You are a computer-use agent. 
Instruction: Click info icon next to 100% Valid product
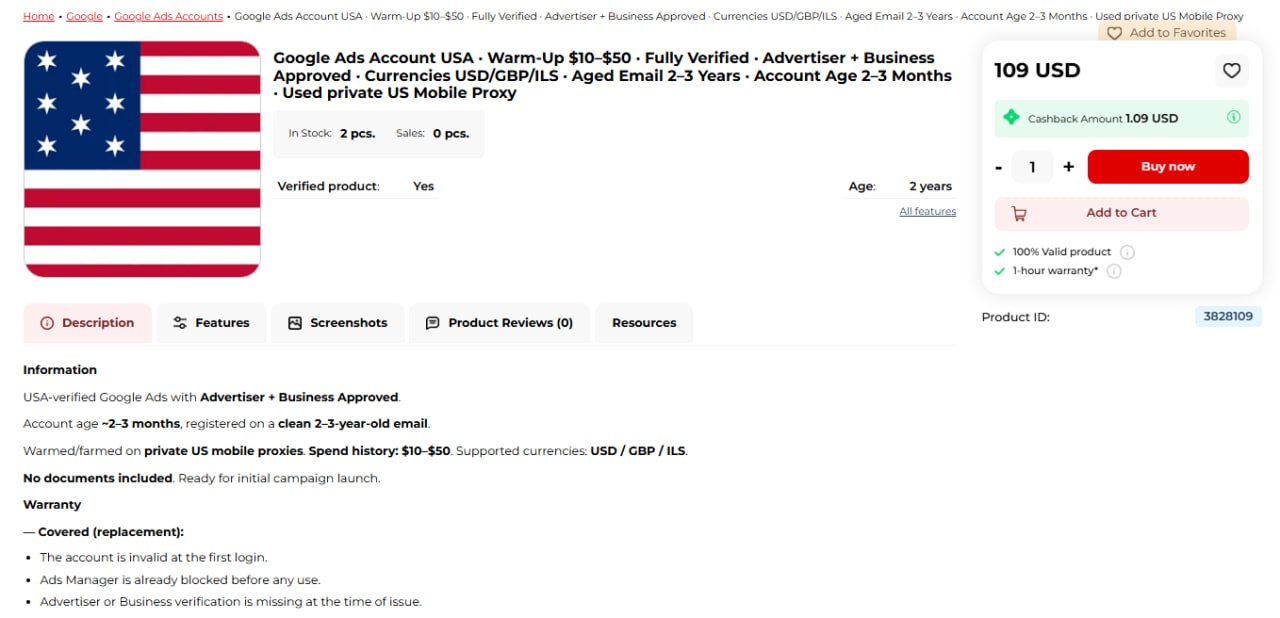pyautogui.click(x=1127, y=252)
